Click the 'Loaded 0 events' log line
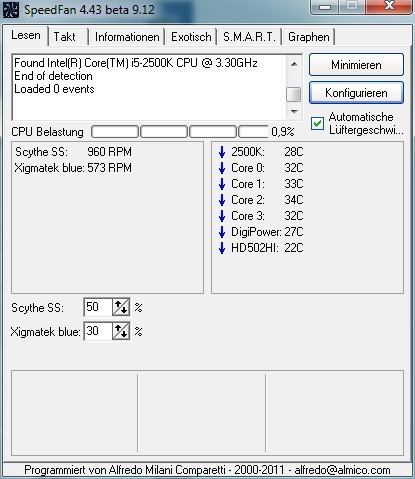The height and width of the screenshot is (479, 415). [54, 89]
